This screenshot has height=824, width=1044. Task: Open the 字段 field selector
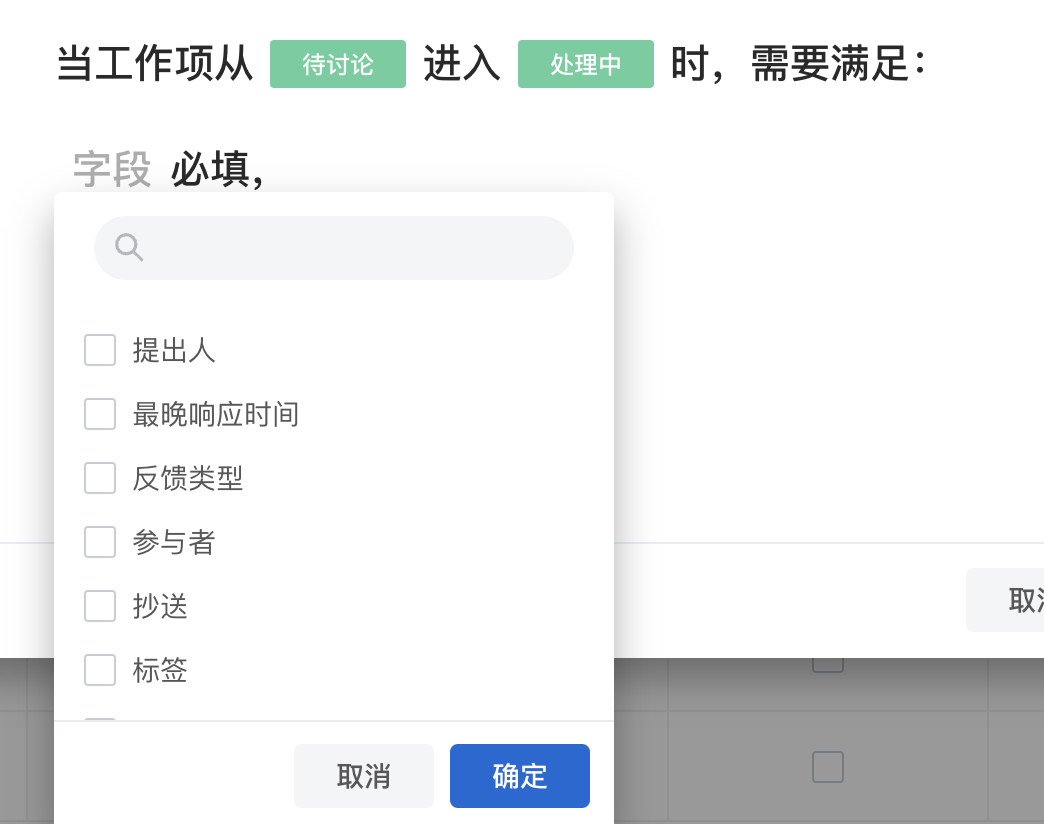112,169
